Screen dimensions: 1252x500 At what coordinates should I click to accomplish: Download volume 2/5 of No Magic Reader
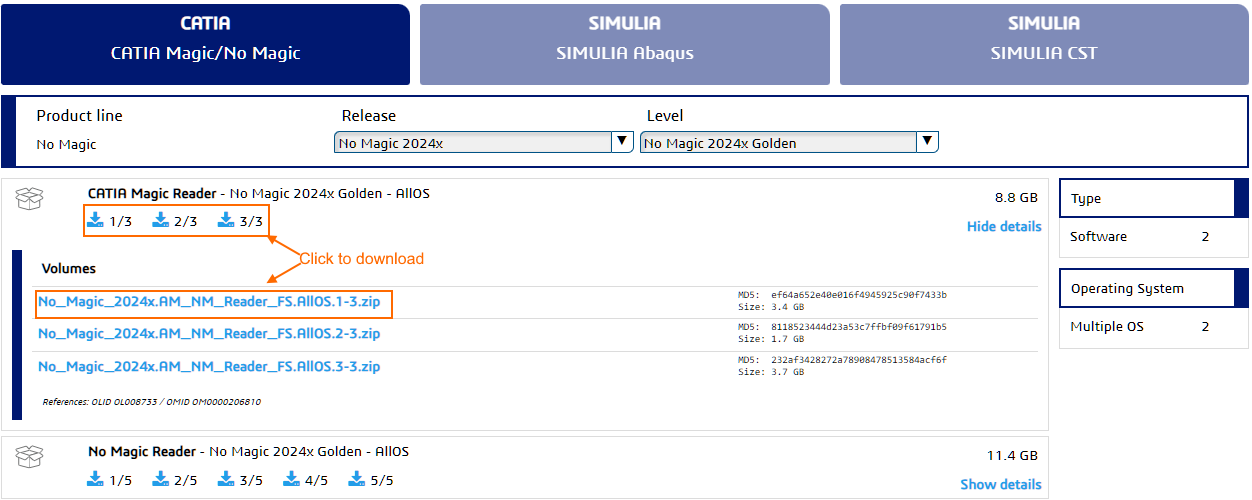coord(175,480)
